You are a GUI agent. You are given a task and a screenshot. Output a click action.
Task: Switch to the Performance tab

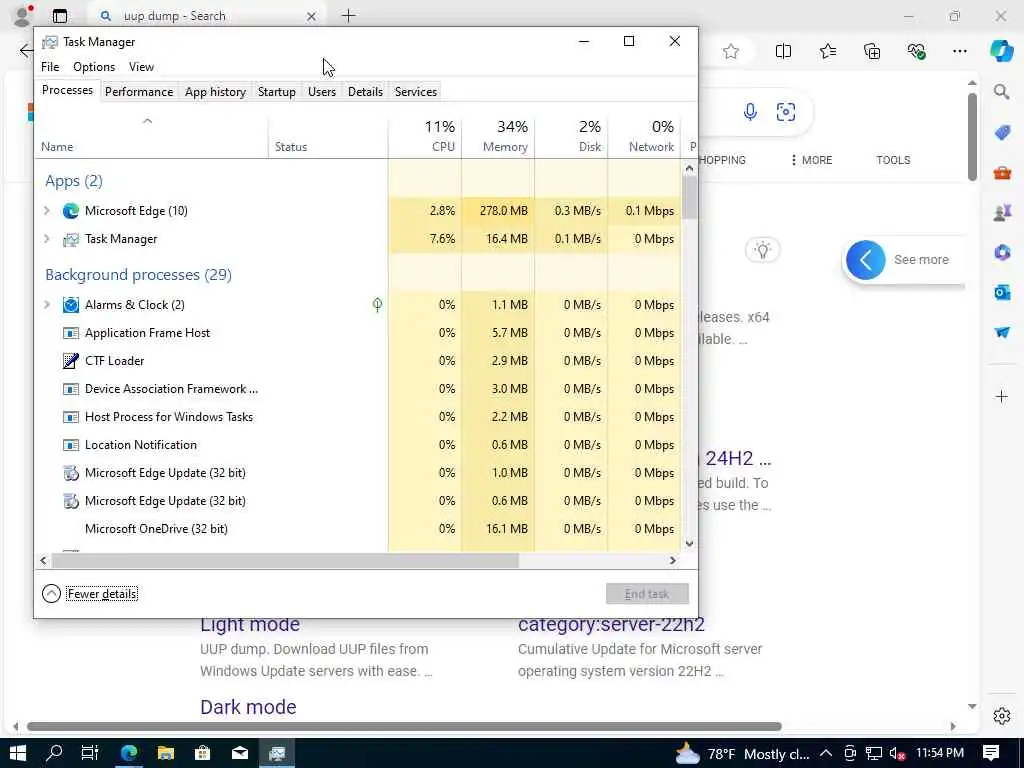click(138, 91)
